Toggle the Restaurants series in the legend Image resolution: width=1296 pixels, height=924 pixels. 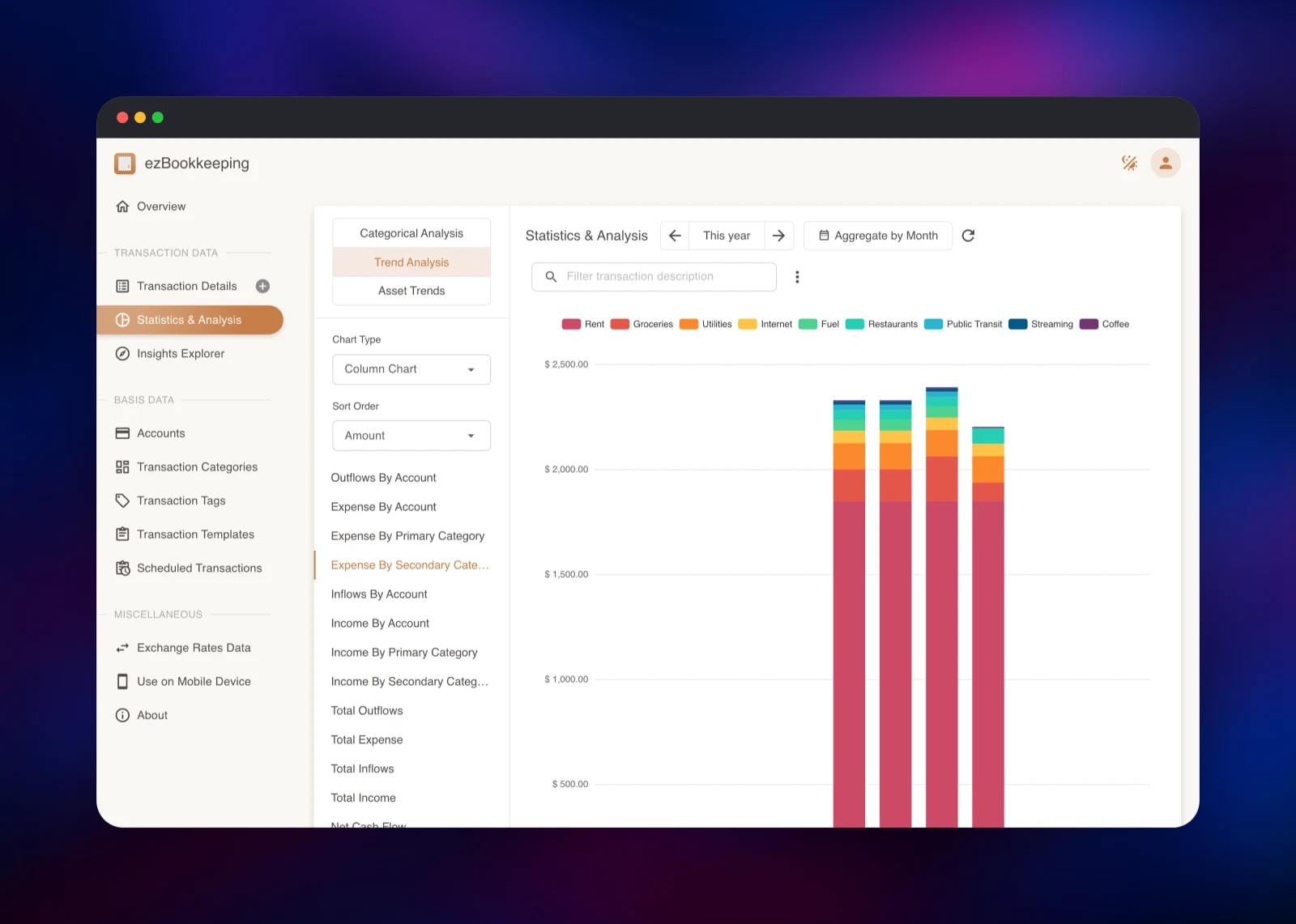pyautogui.click(x=881, y=324)
